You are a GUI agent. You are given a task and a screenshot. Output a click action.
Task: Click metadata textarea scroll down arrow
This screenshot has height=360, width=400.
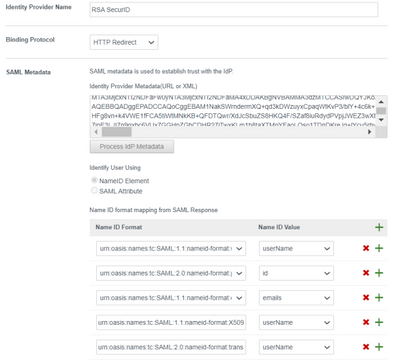pyautogui.click(x=382, y=120)
